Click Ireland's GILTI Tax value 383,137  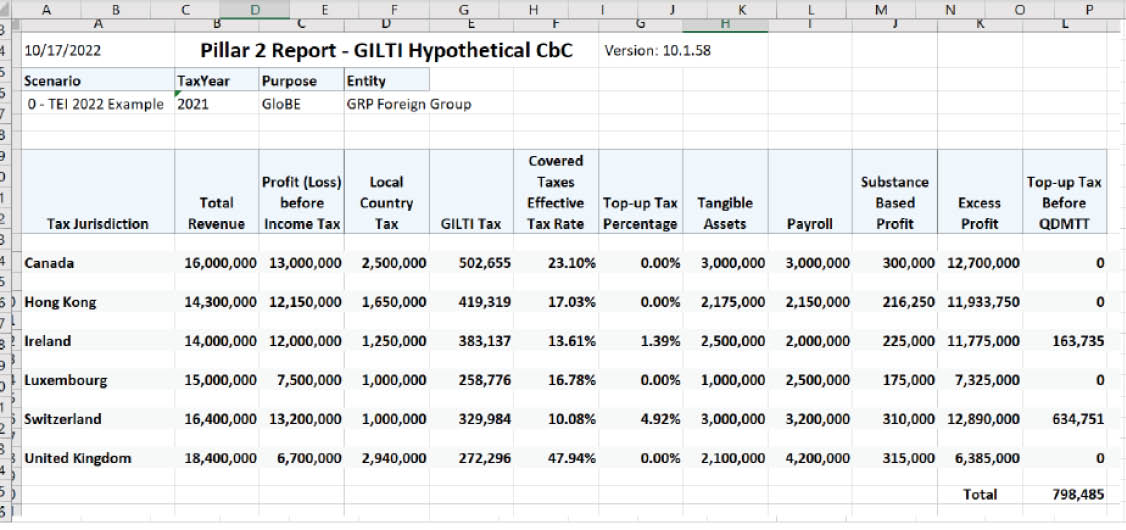point(472,341)
